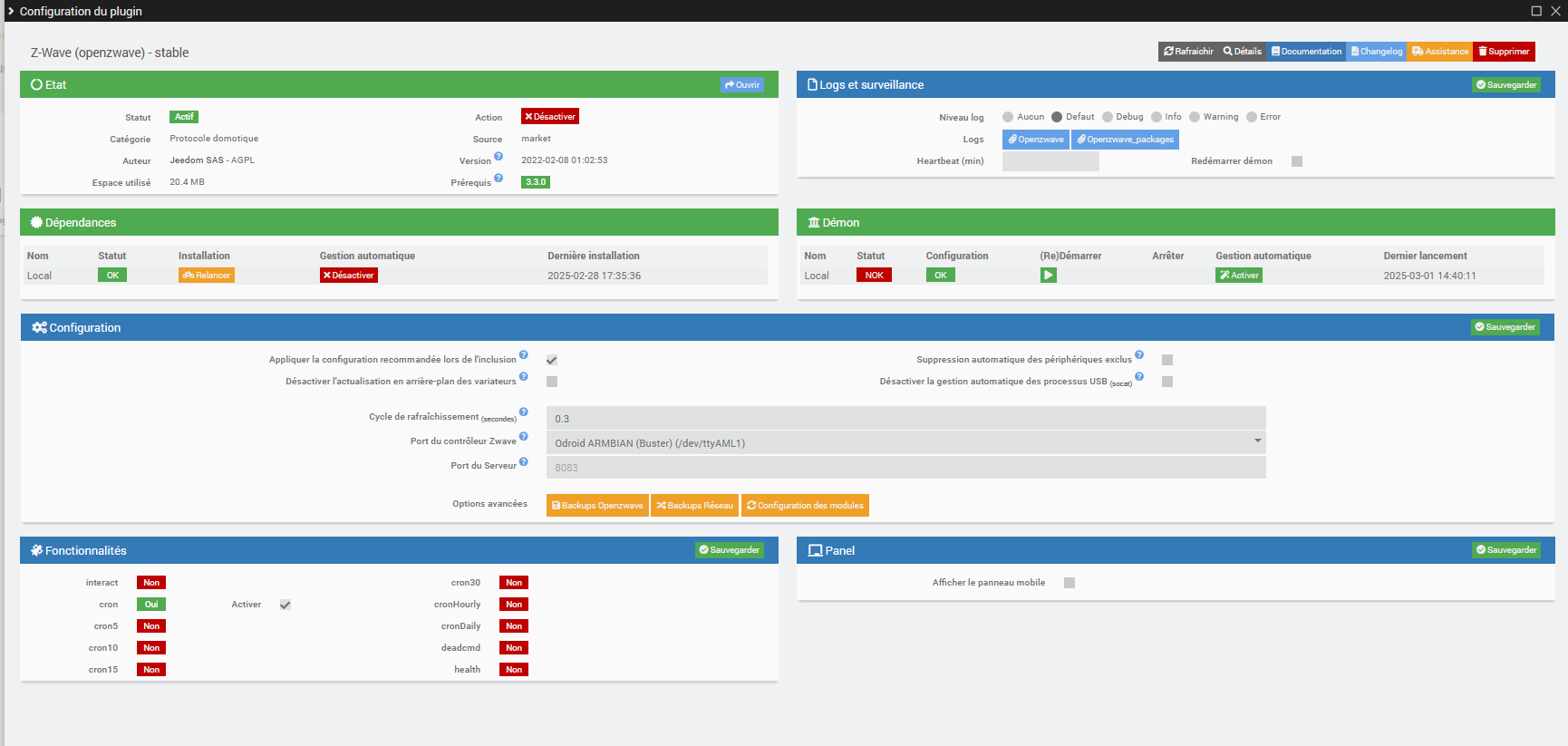Click the Non badge for cronDaily
The width and height of the screenshot is (1568, 746).
pos(514,626)
